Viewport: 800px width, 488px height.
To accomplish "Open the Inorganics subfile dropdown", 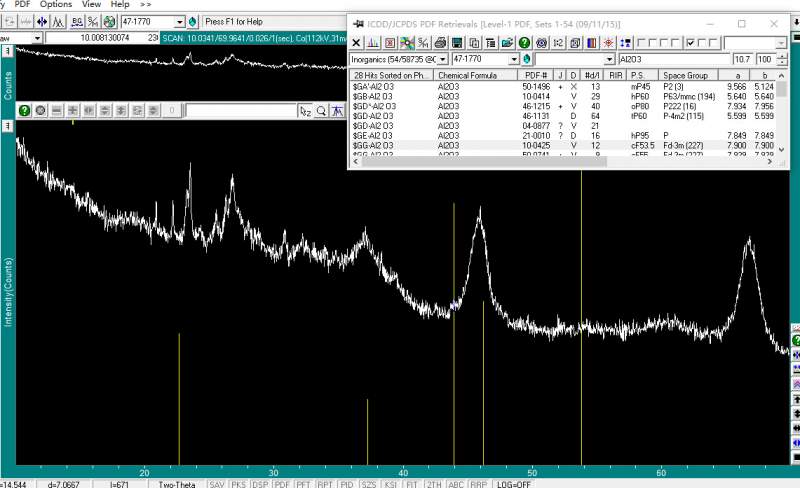I will [442, 60].
